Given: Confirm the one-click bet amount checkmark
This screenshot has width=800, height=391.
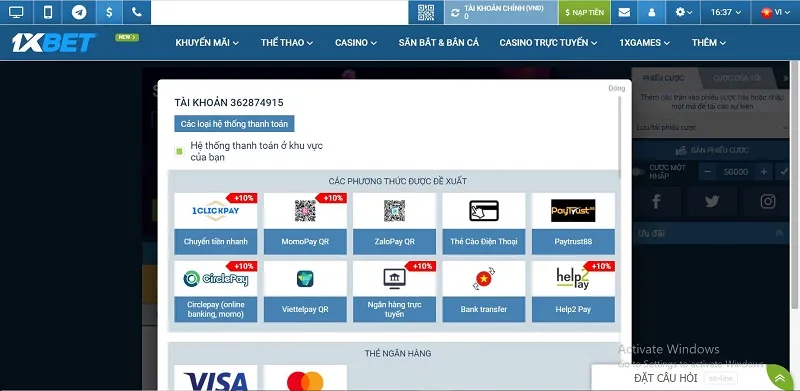Looking at the screenshot, I should click(784, 172).
